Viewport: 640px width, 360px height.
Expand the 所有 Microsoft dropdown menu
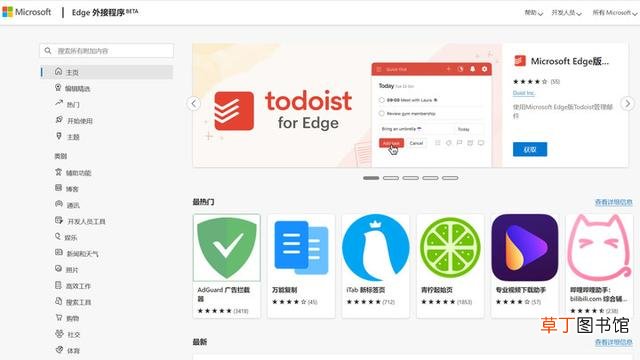coord(615,13)
